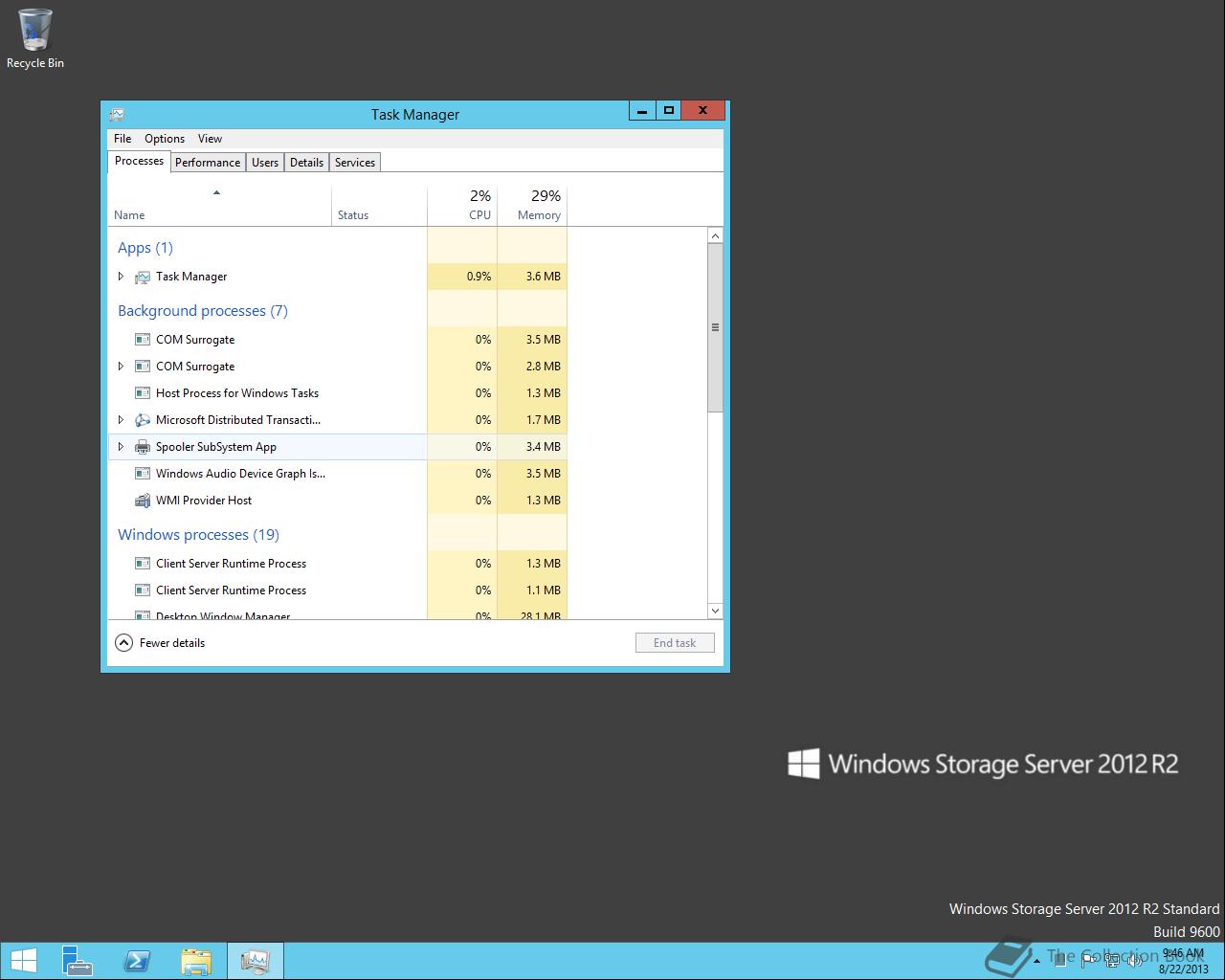
Task: Open Server Manager from the taskbar
Action: (78, 961)
